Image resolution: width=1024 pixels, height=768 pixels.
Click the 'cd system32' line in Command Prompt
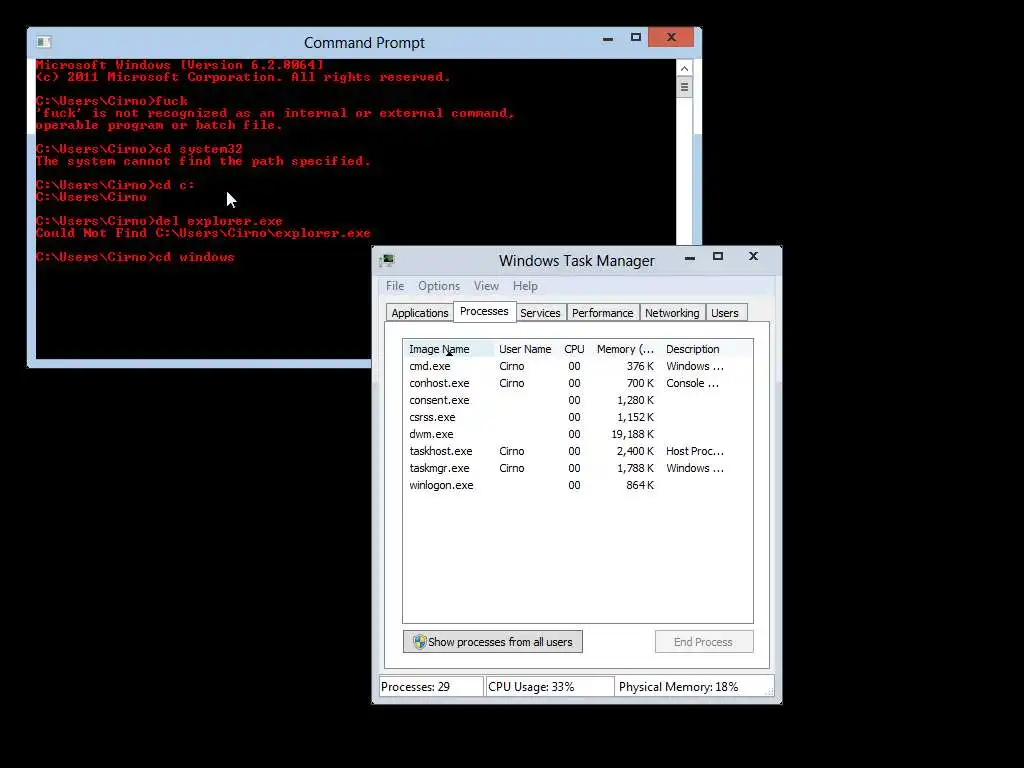[138, 150]
